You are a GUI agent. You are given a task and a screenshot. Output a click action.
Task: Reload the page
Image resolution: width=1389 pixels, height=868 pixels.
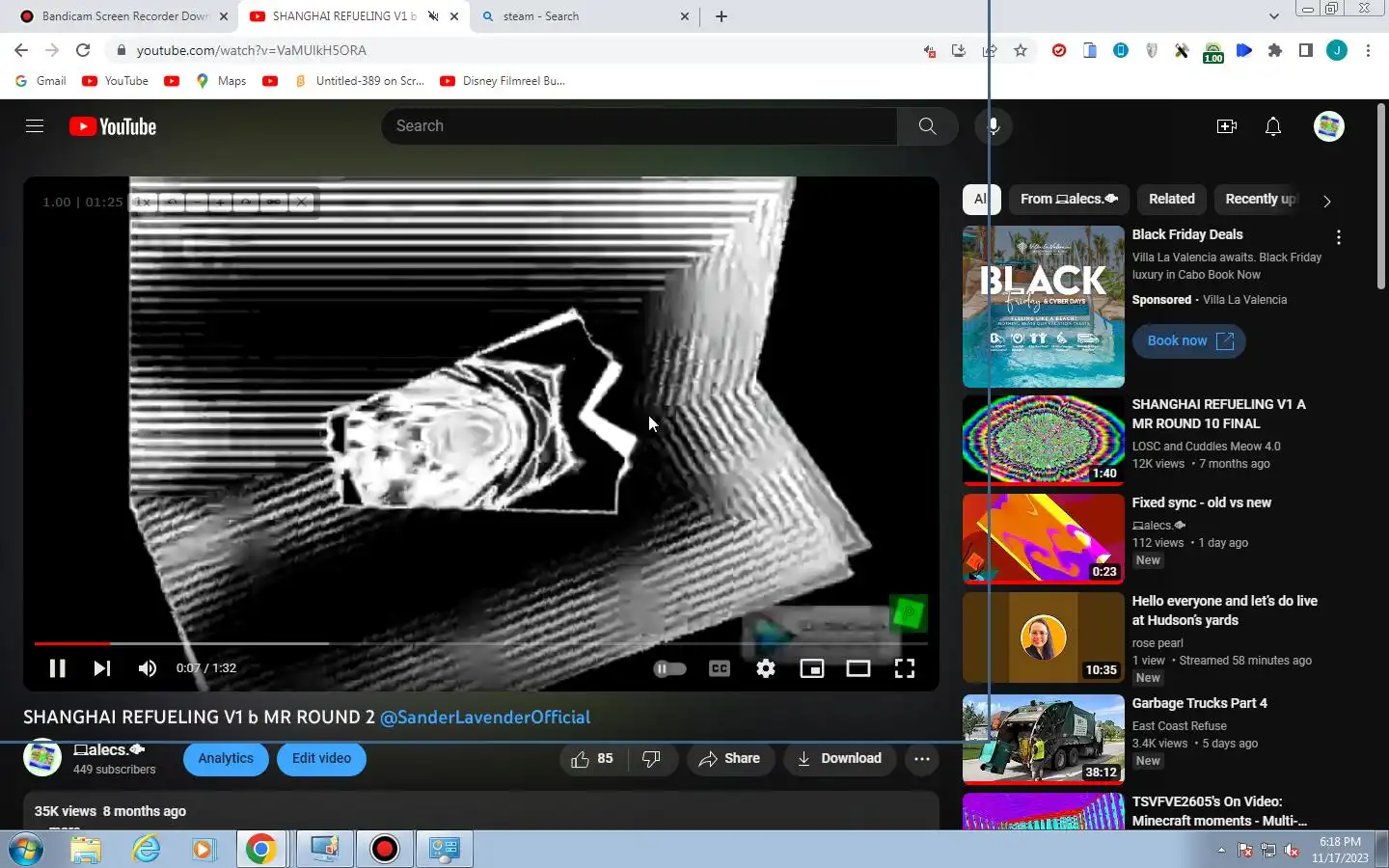tap(83, 50)
